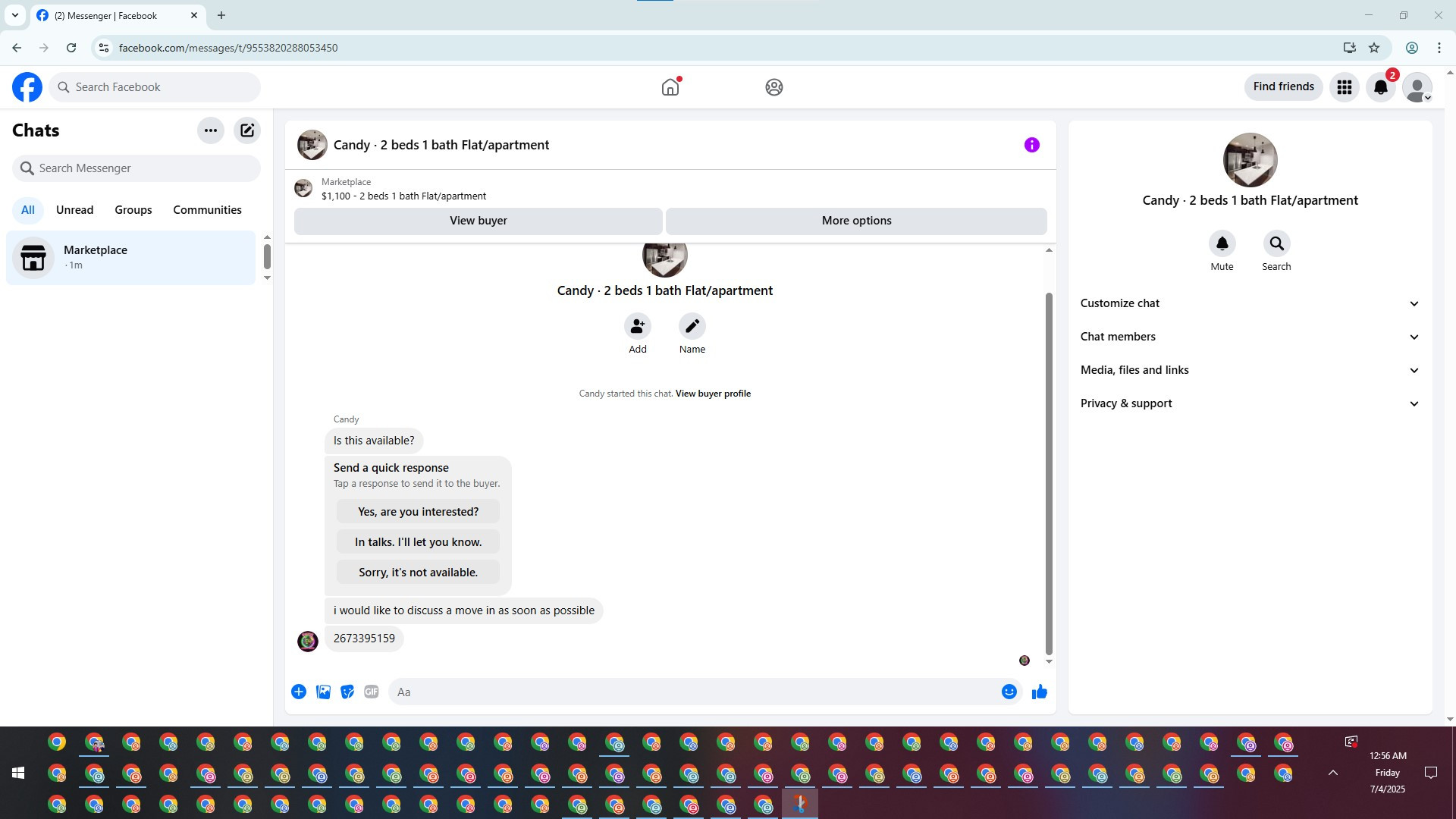
Task: Open the notifications bell
Action: [x=1380, y=87]
